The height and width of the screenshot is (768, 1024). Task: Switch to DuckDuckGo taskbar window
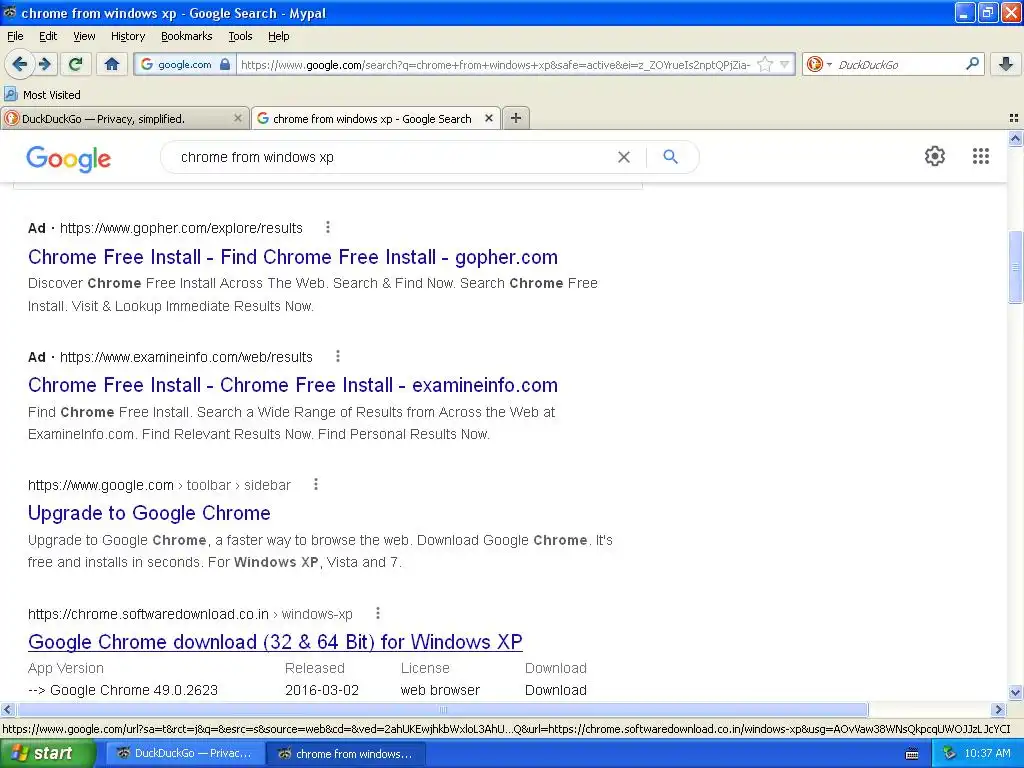point(184,753)
